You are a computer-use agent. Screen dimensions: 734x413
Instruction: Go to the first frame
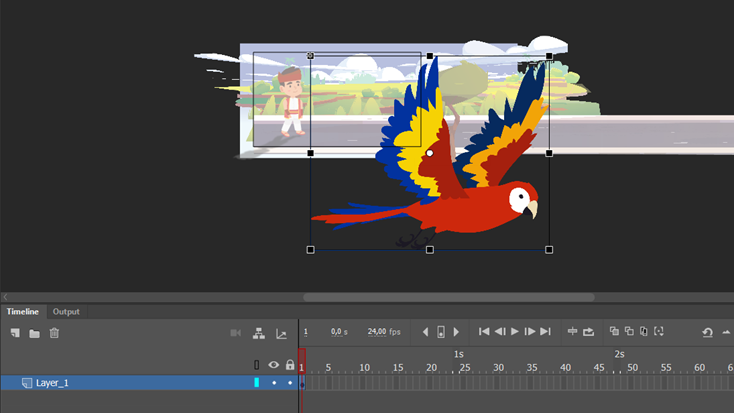pyautogui.click(x=484, y=332)
